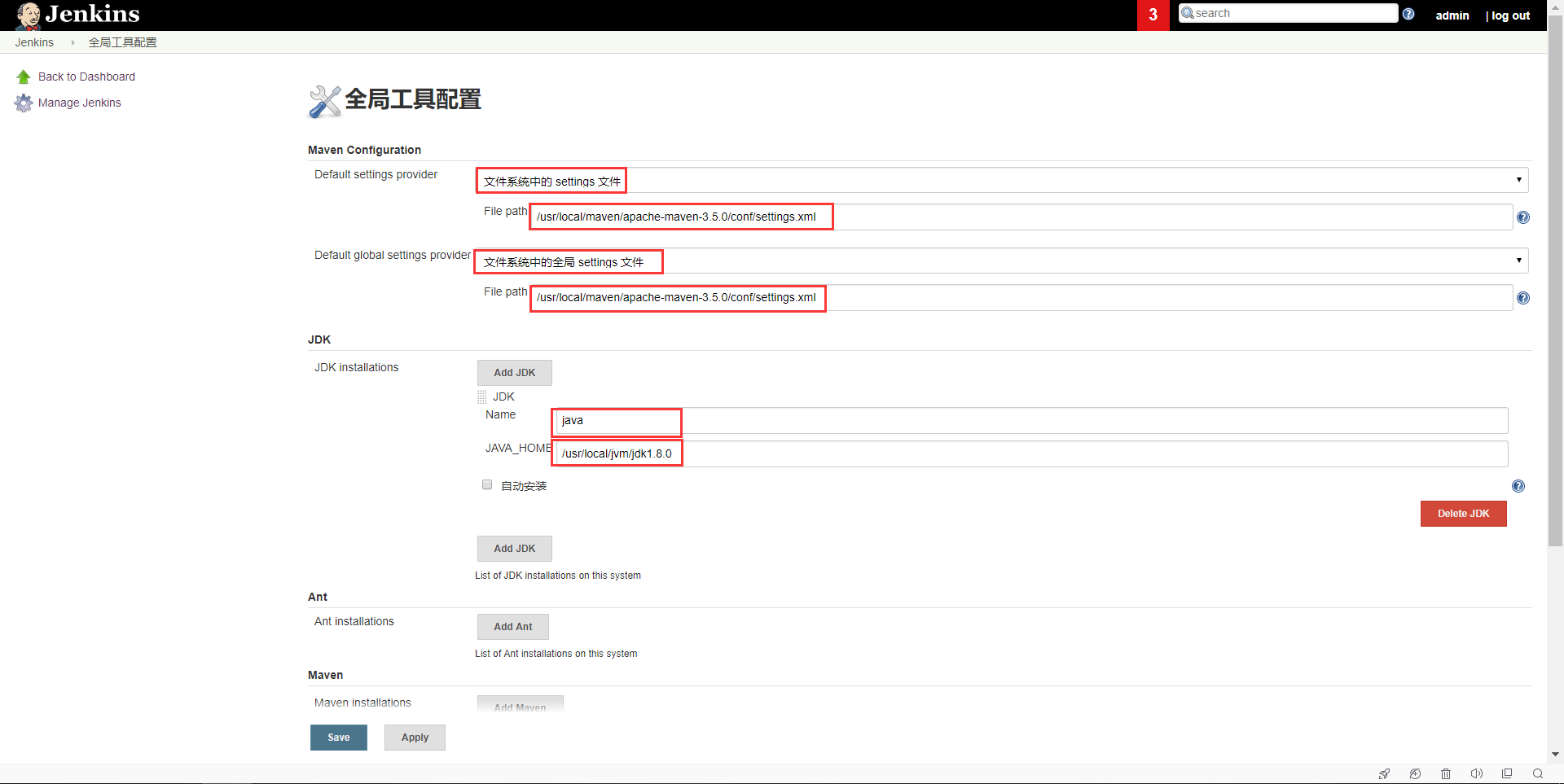Click the Maven Configuration section heading

tap(364, 150)
